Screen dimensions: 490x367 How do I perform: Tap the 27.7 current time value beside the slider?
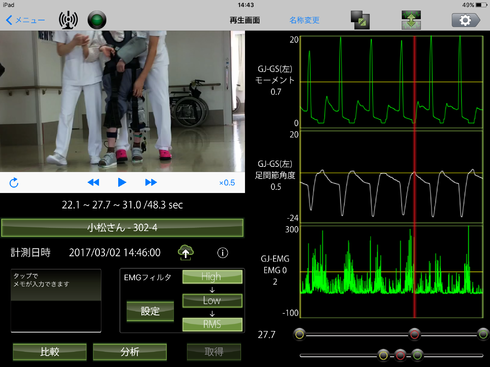[266, 334]
